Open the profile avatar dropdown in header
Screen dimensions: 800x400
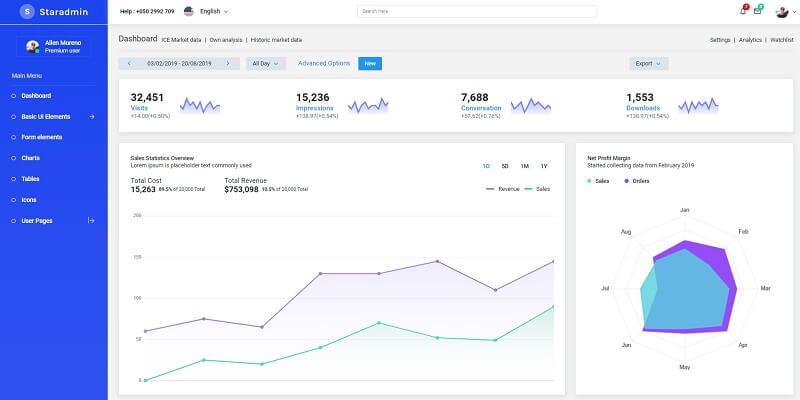tap(784, 11)
